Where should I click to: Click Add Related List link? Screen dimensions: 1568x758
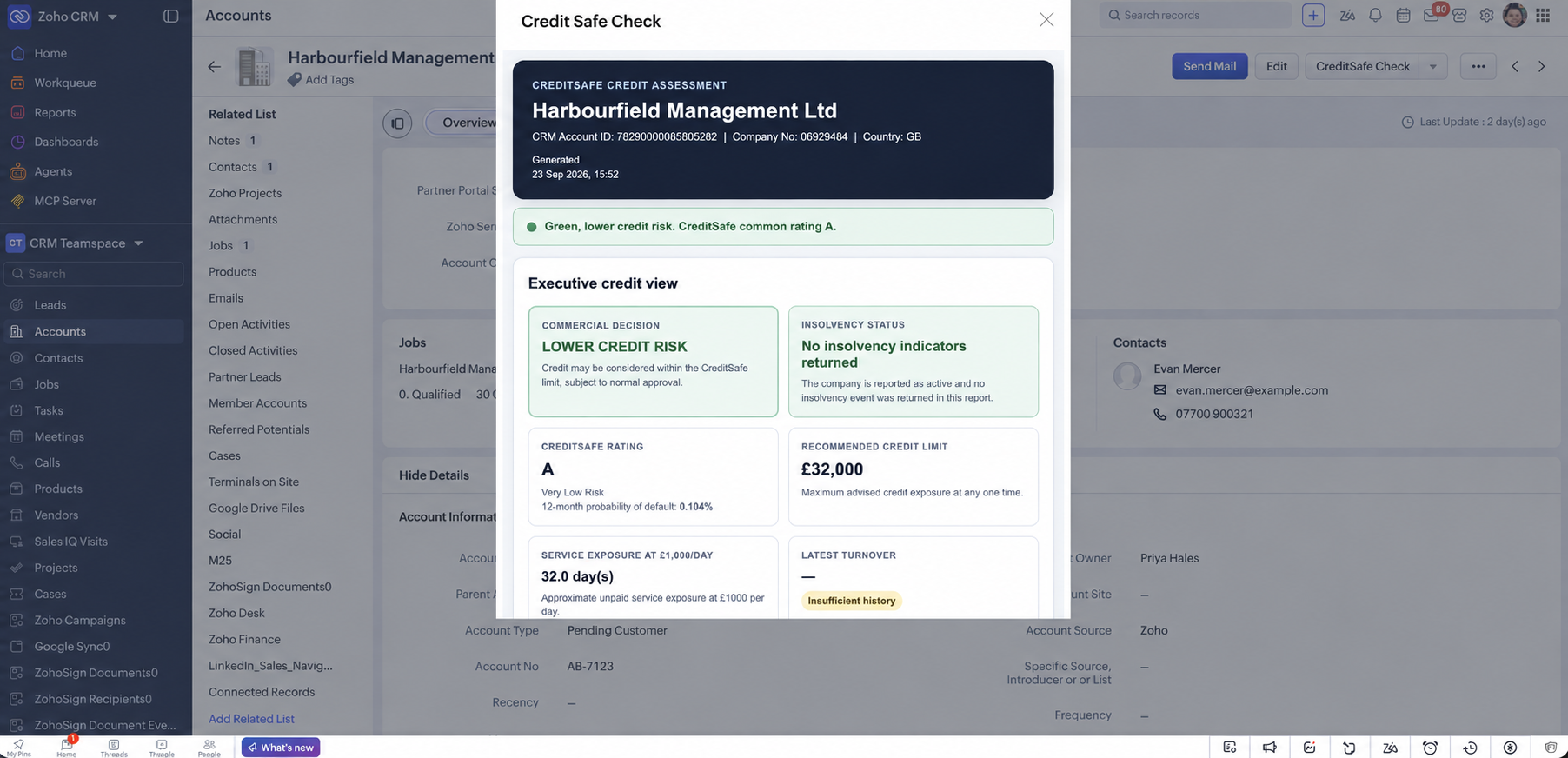[251, 719]
